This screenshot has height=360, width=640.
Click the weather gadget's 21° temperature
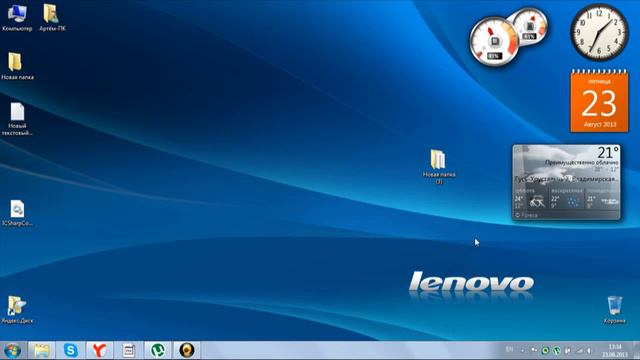[x=608, y=153]
